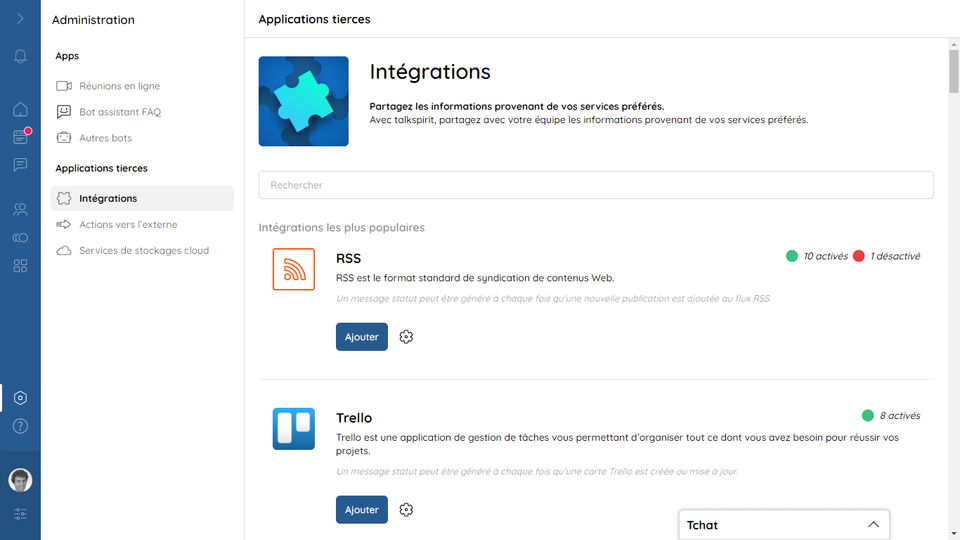Open Services de stockages cloud
960x540 pixels.
[x=143, y=250]
